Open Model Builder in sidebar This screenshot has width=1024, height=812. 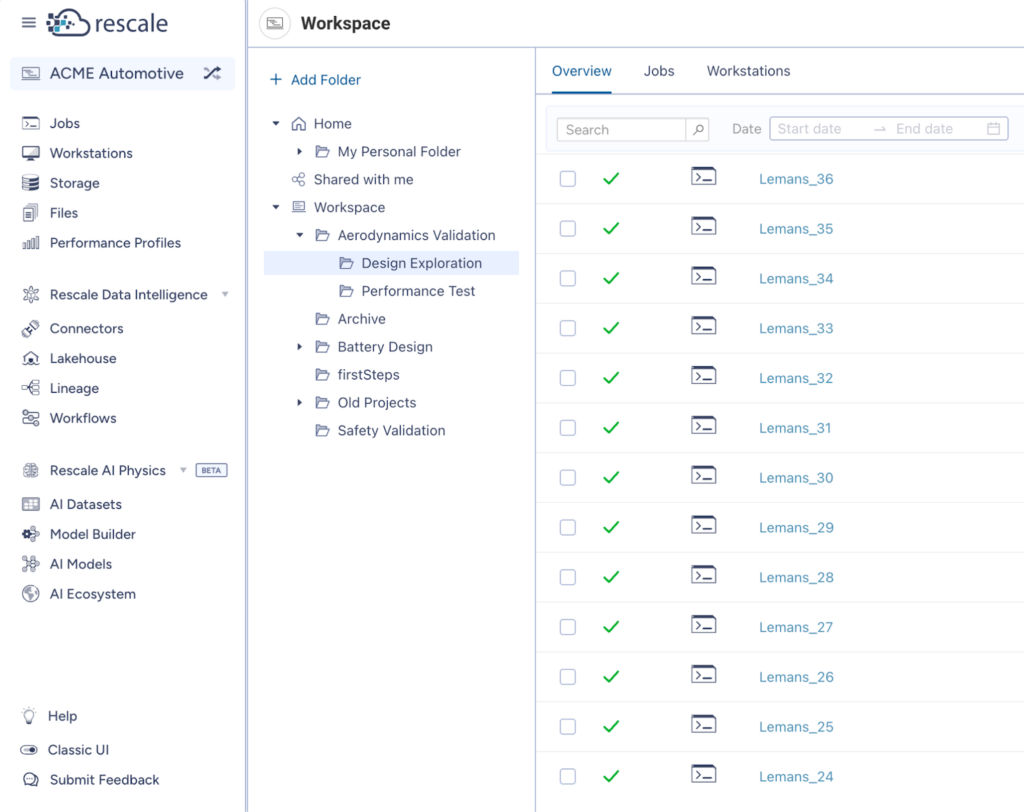[x=92, y=534]
